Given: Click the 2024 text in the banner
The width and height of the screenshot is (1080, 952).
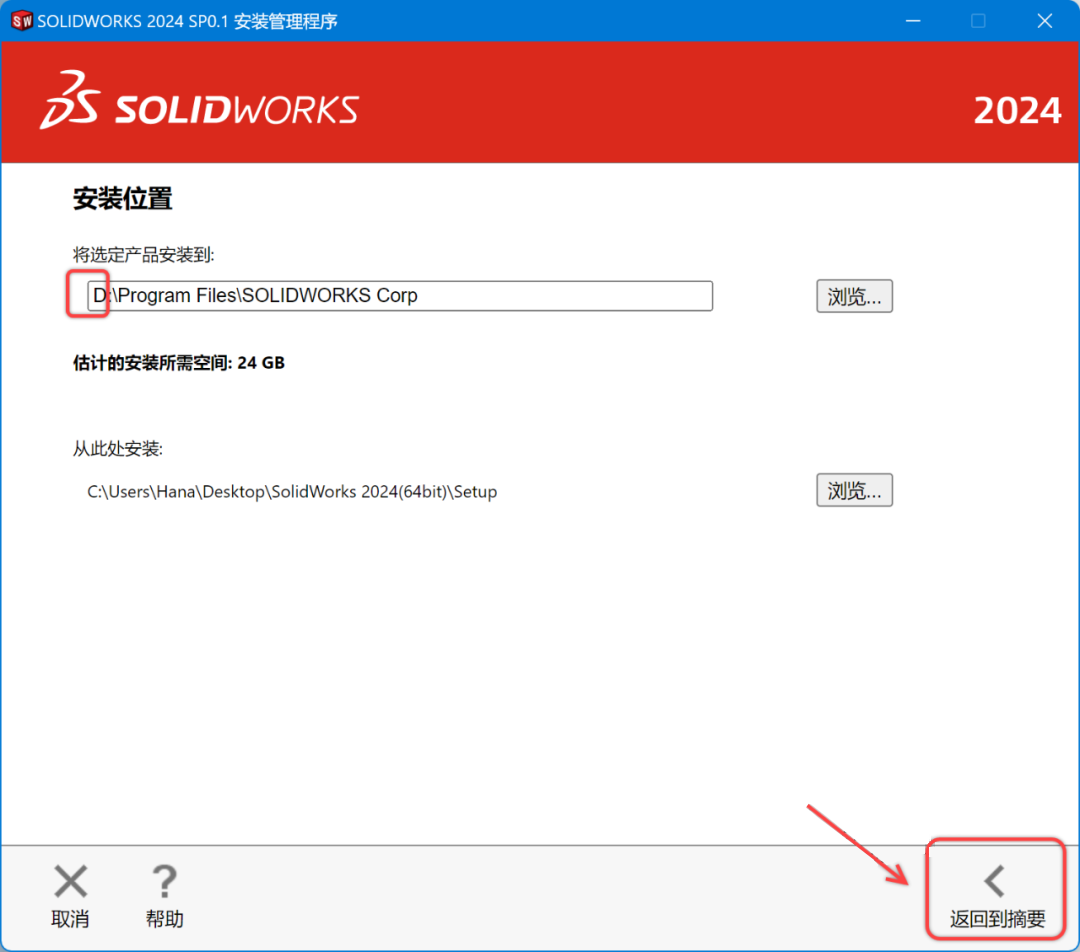Looking at the screenshot, I should pyautogui.click(x=1017, y=110).
